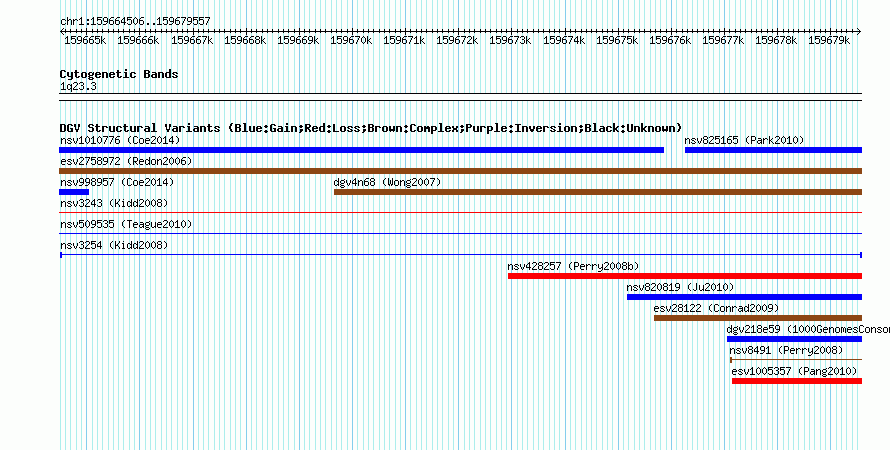Viewport: 890px width, 450px height.
Task: Open variant nsv820819 (Ju2010) label
Action: click(x=680, y=287)
